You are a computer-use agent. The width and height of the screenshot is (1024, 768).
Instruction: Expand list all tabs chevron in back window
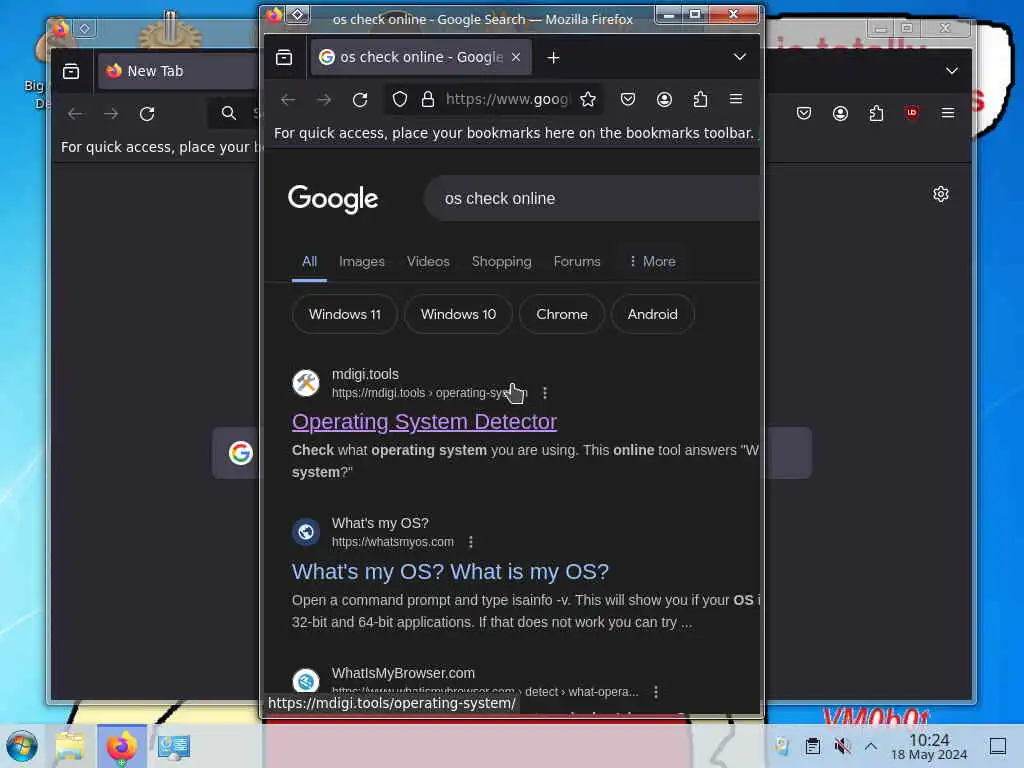pyautogui.click(x=952, y=71)
